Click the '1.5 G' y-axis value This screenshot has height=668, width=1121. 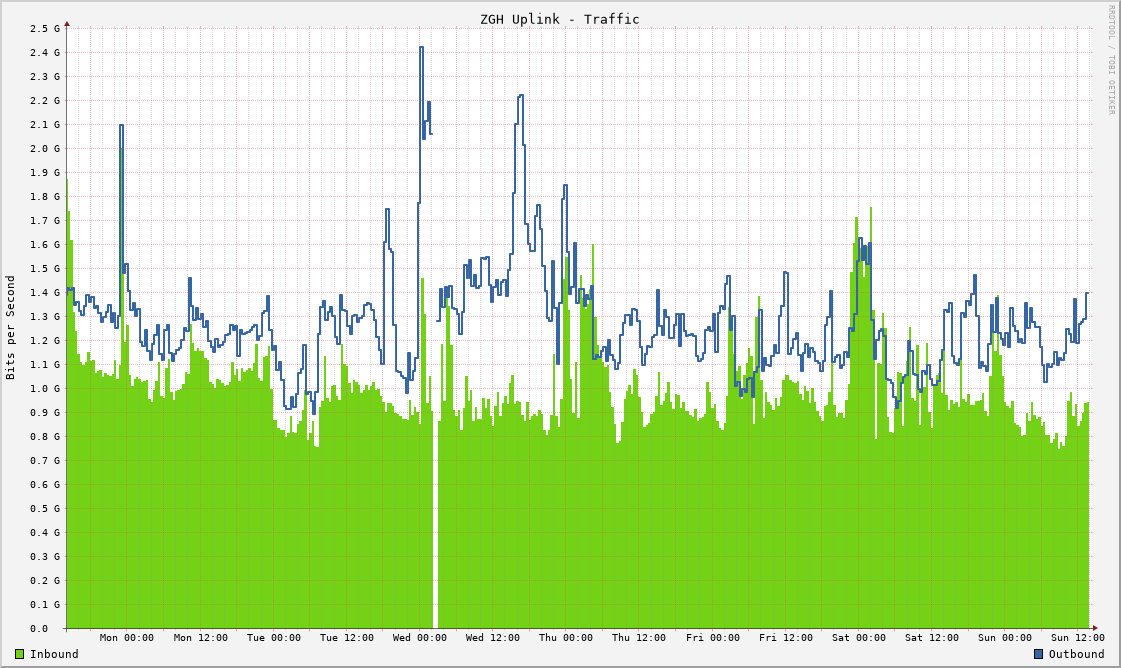tap(45, 268)
